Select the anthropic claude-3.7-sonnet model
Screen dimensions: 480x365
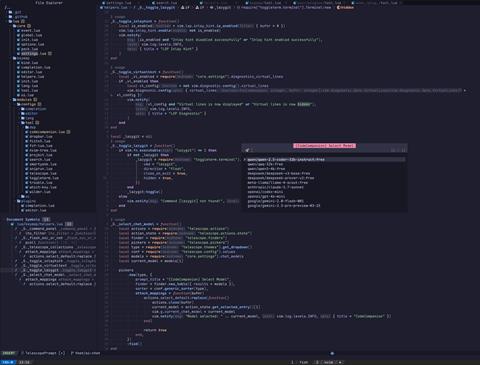click(x=275, y=187)
